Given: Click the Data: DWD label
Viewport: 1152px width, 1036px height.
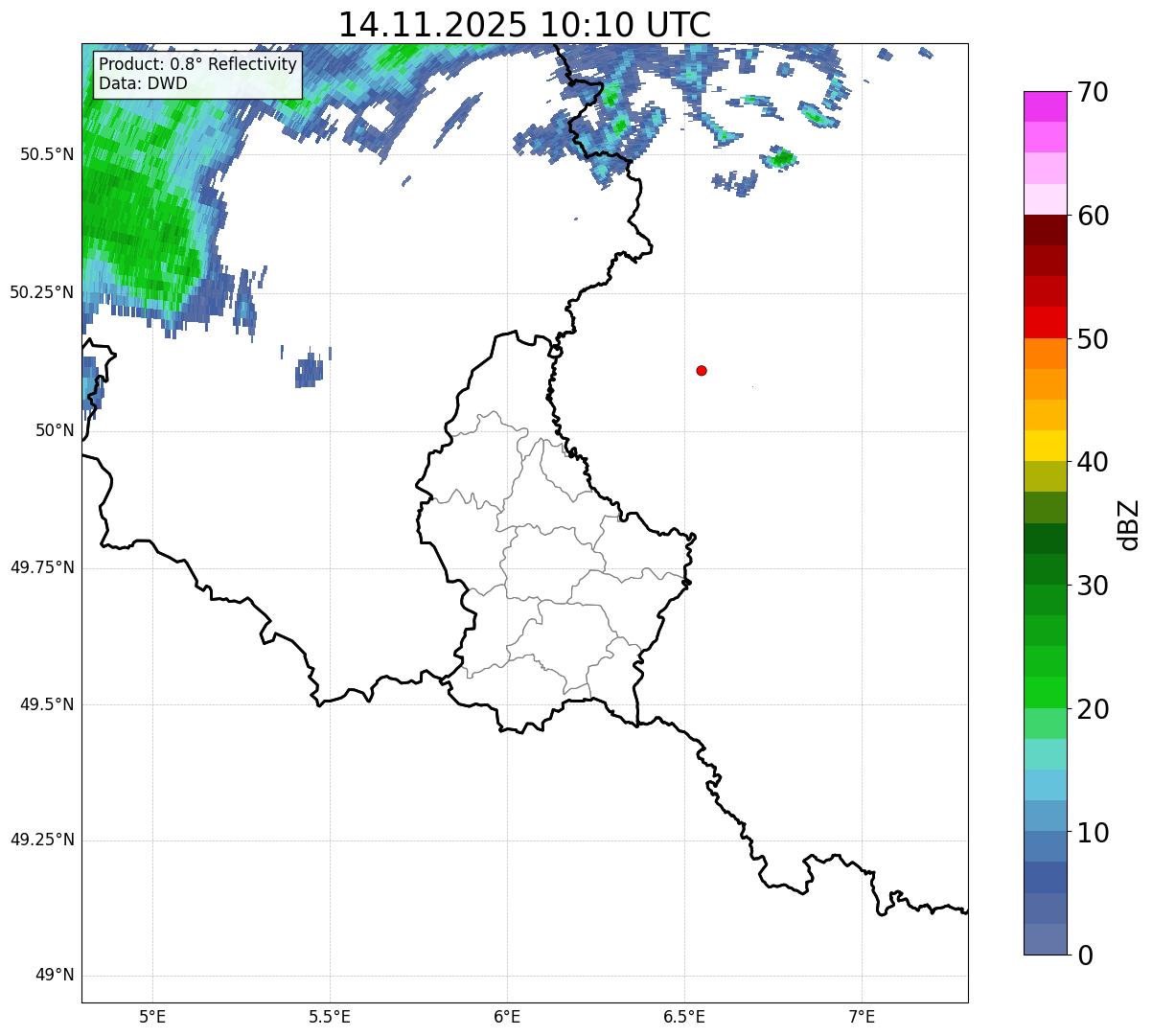Looking at the screenshot, I should pyautogui.click(x=143, y=83).
